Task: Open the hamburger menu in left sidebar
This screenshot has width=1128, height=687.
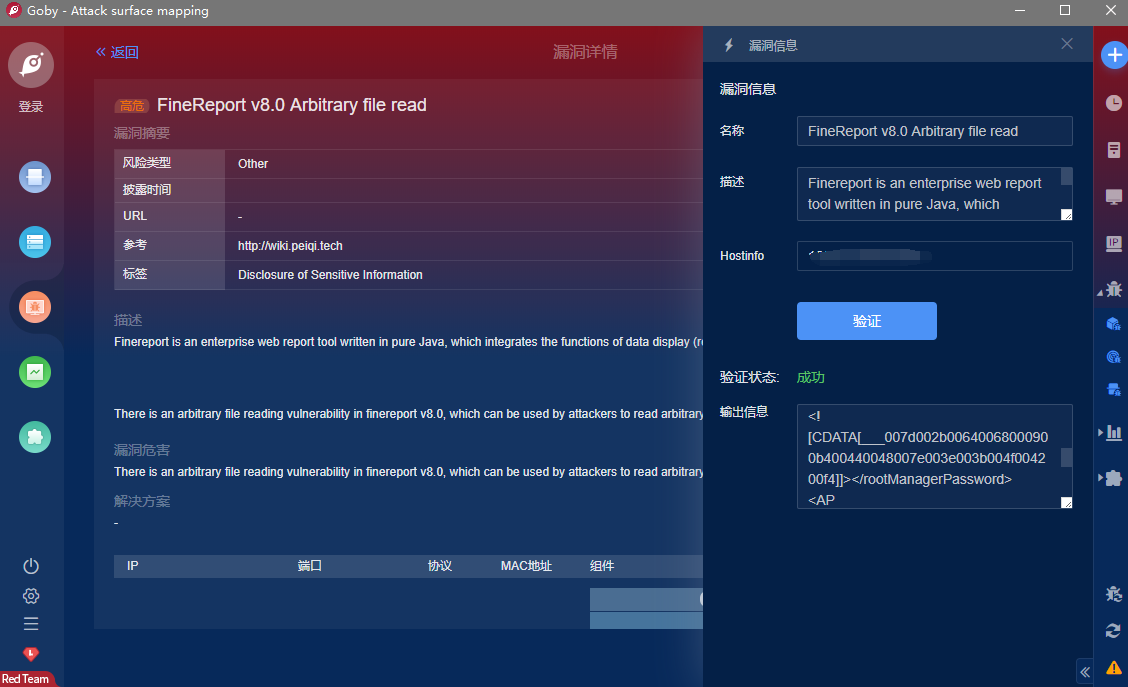Action: (x=31, y=624)
